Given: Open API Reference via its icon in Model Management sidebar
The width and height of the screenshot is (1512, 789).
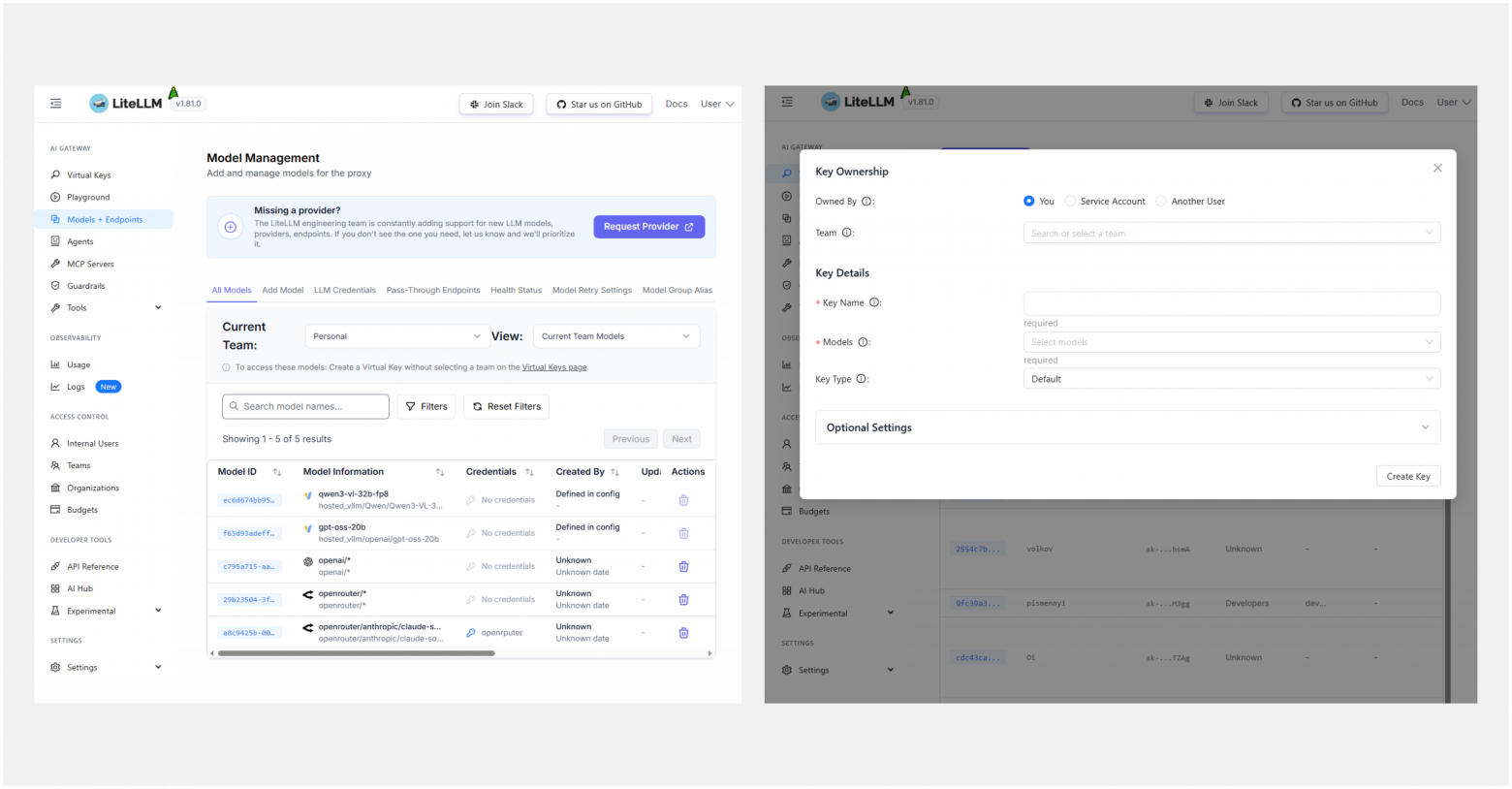Looking at the screenshot, I should [55, 567].
